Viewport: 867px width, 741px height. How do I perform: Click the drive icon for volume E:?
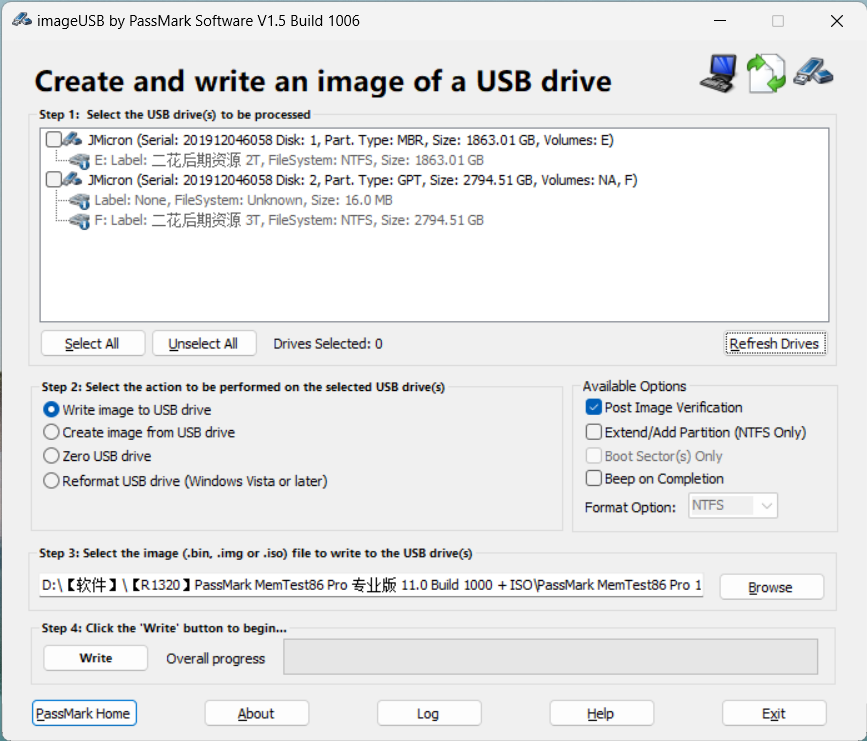79,160
